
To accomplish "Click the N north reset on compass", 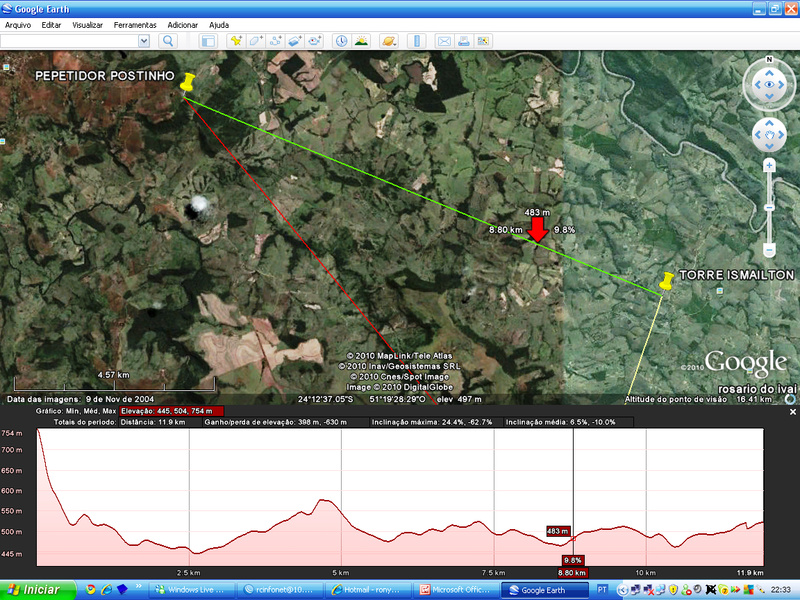I will coord(769,60).
